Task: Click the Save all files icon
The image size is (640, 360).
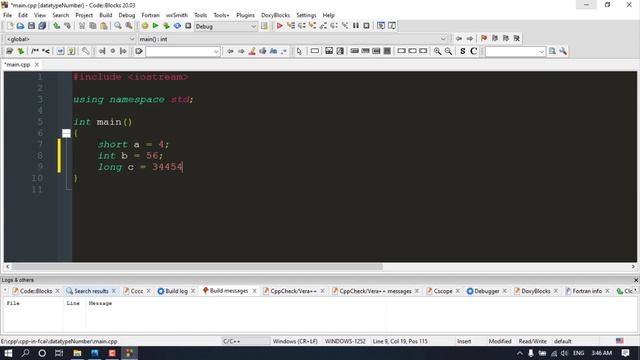Action: tap(42, 26)
